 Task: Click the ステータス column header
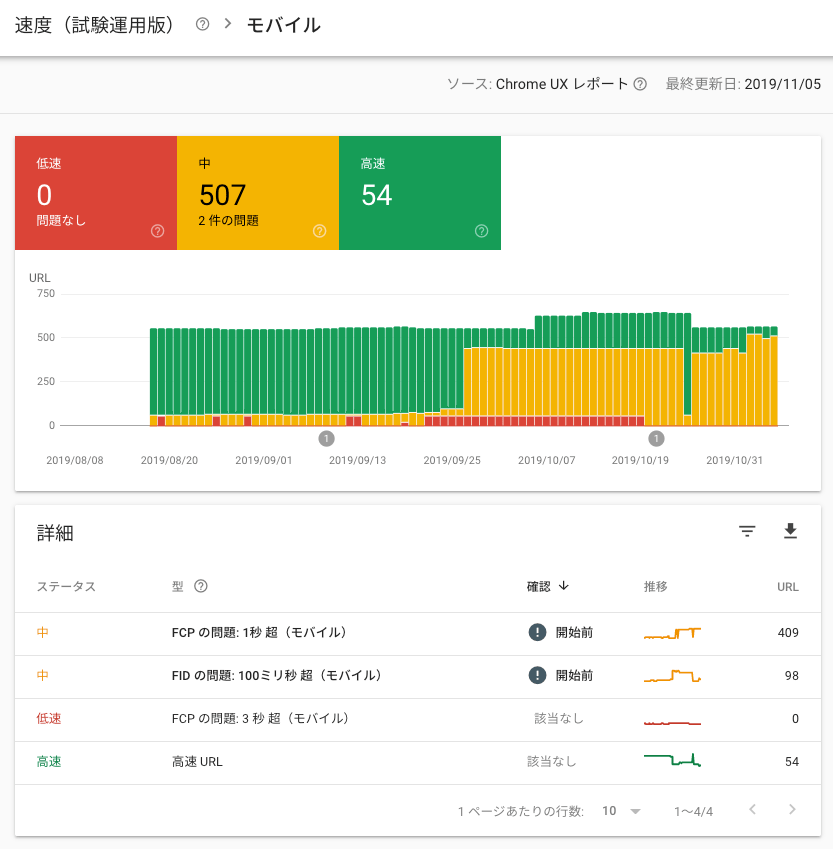coord(66,586)
